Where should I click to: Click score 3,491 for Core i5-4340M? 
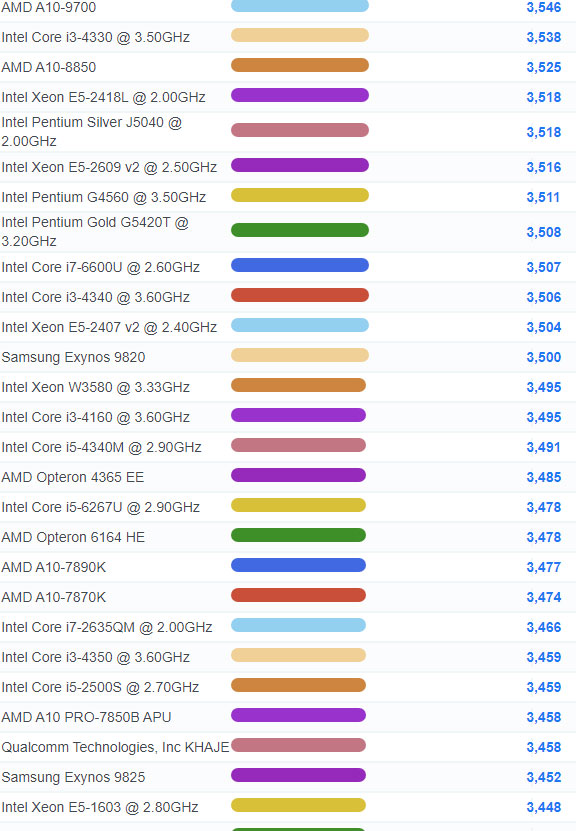(543, 447)
